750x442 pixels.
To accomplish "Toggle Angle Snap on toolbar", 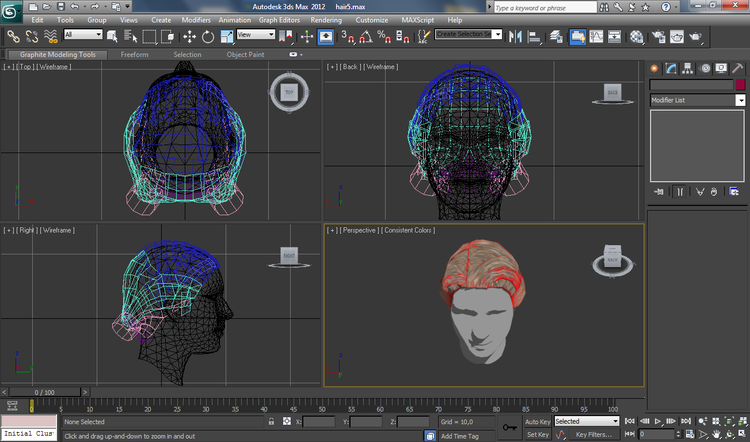I will [366, 37].
